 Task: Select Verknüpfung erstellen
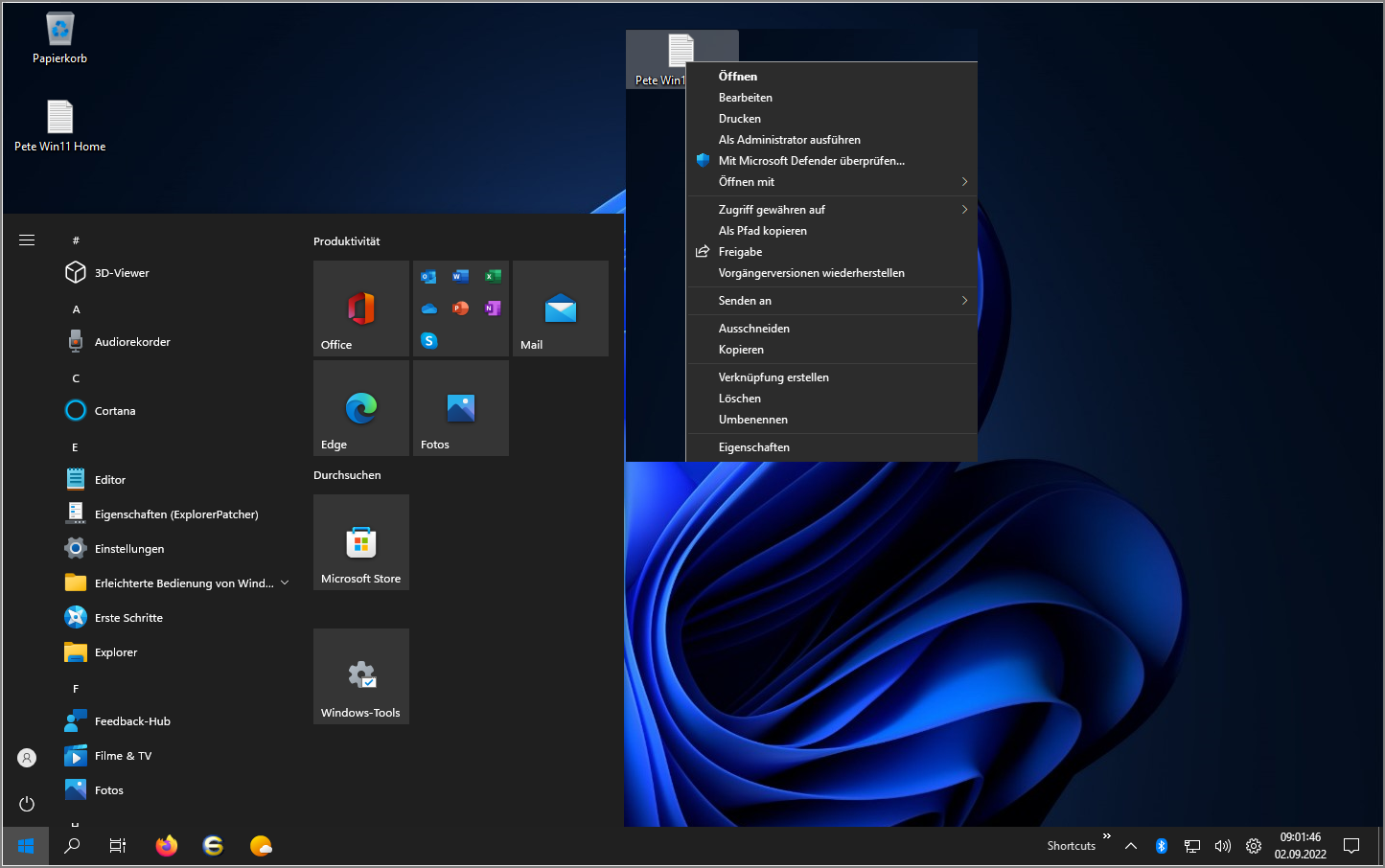click(x=832, y=377)
